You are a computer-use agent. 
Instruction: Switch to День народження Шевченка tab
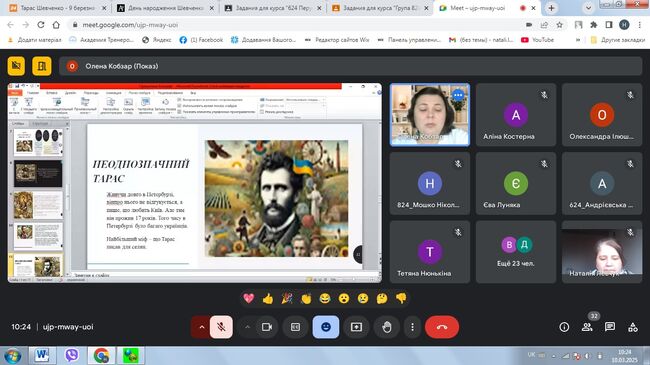165,8
